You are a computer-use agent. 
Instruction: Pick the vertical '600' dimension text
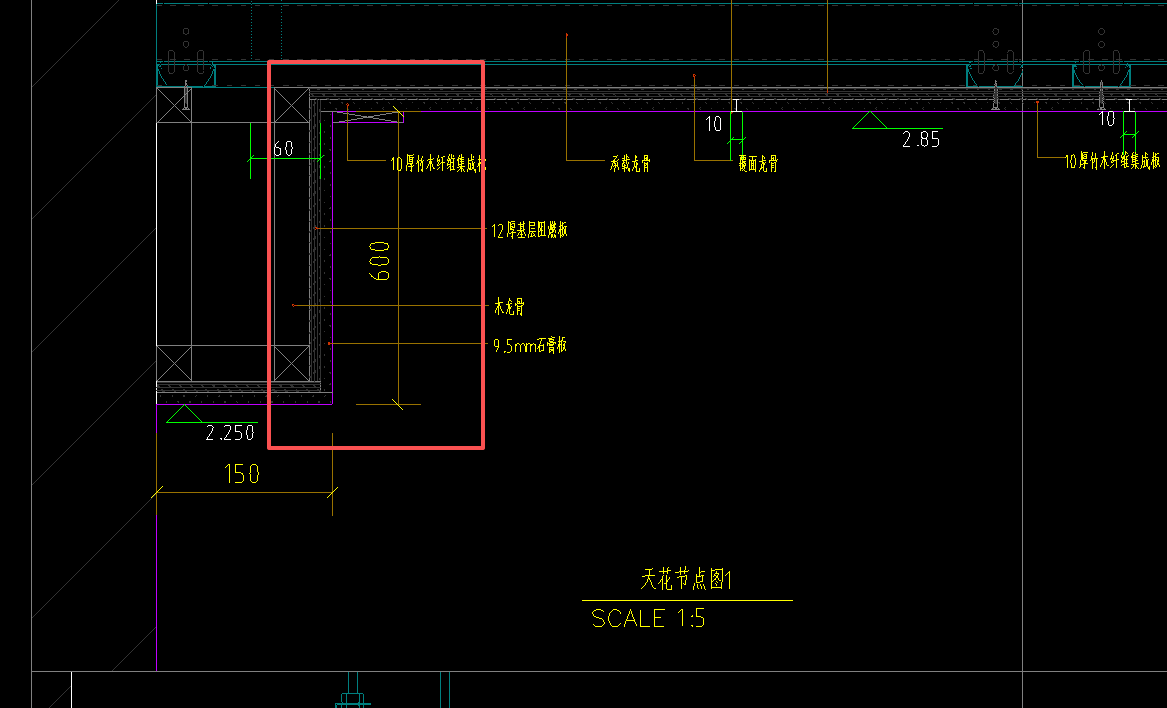coord(380,261)
